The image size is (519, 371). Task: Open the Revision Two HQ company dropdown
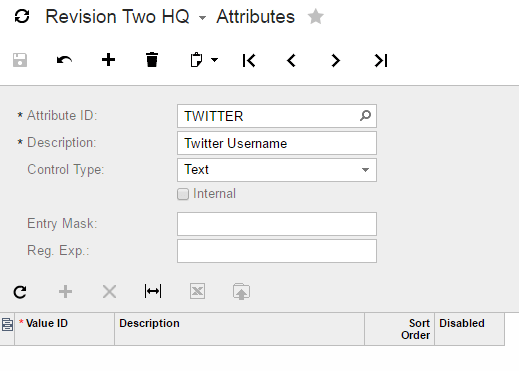[x=202, y=18]
